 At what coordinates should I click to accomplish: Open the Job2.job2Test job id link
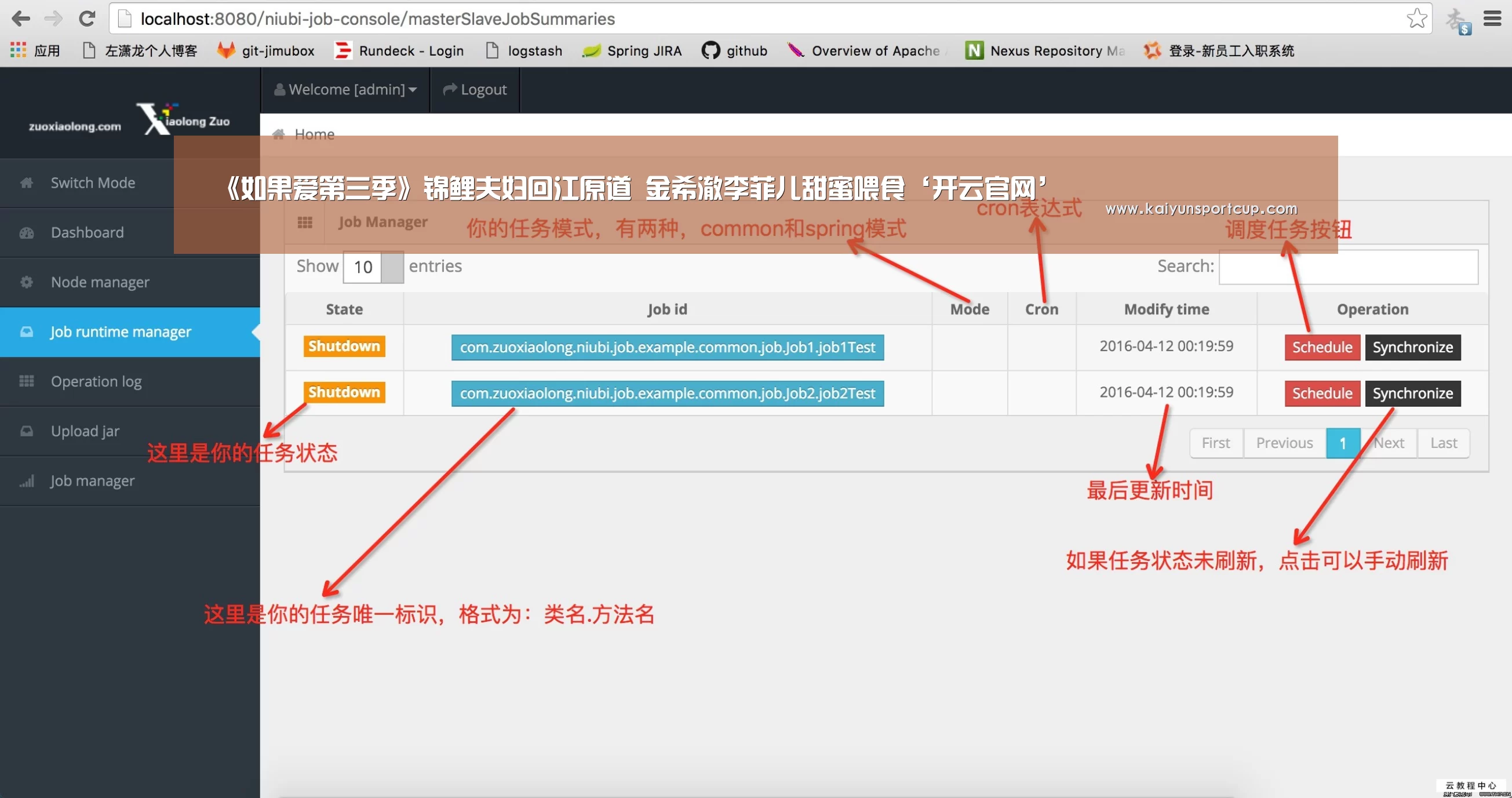(668, 393)
